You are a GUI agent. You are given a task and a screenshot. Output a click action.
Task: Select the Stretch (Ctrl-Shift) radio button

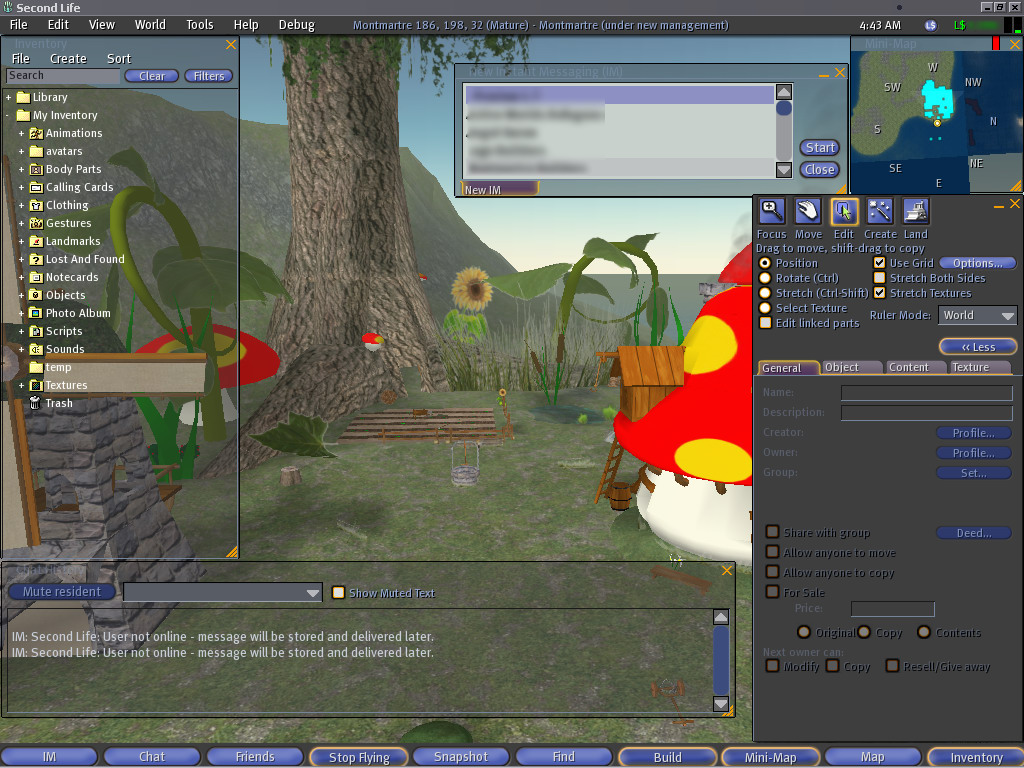[x=765, y=293]
